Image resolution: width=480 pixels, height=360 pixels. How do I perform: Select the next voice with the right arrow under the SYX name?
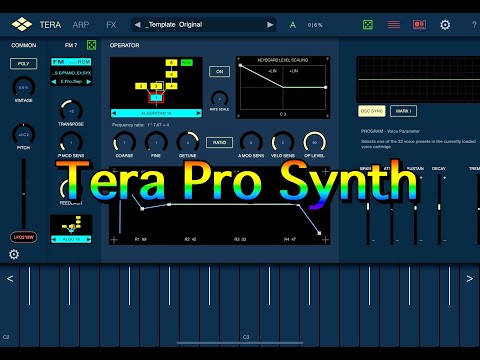click(x=89, y=82)
